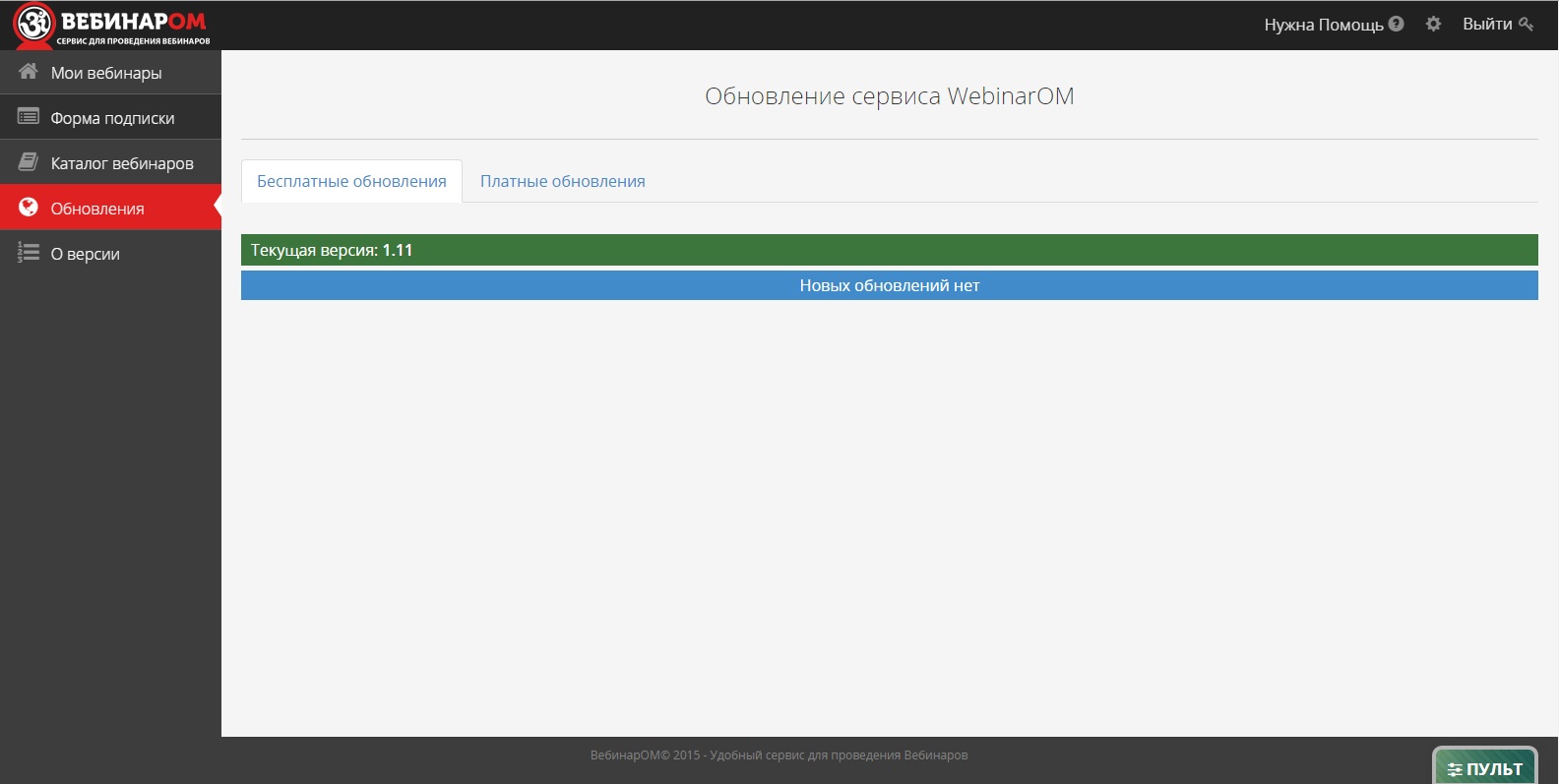Open settings via the gear icon
The image size is (1559, 784).
tap(1433, 24)
